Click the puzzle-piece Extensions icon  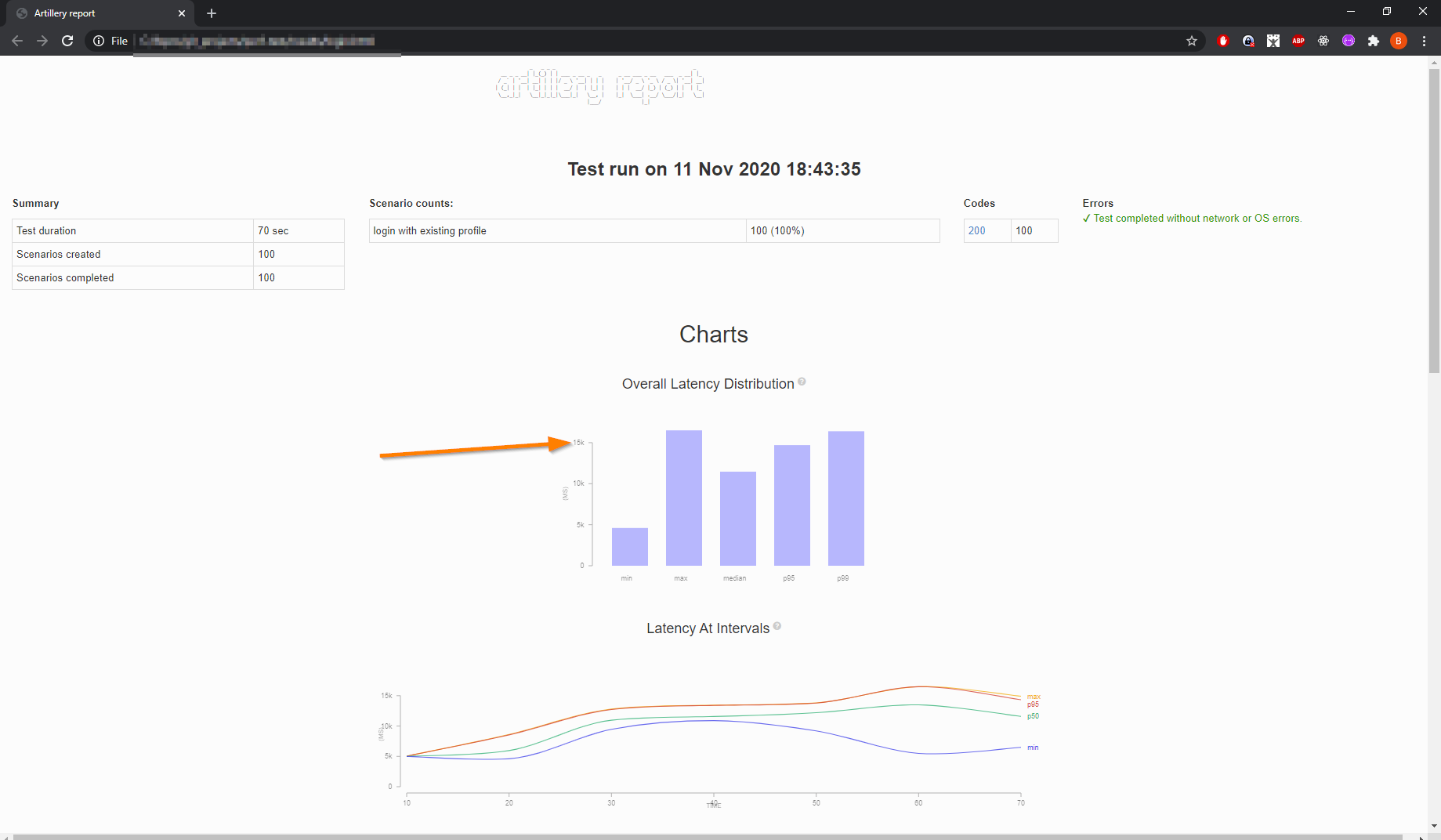[x=1374, y=41]
